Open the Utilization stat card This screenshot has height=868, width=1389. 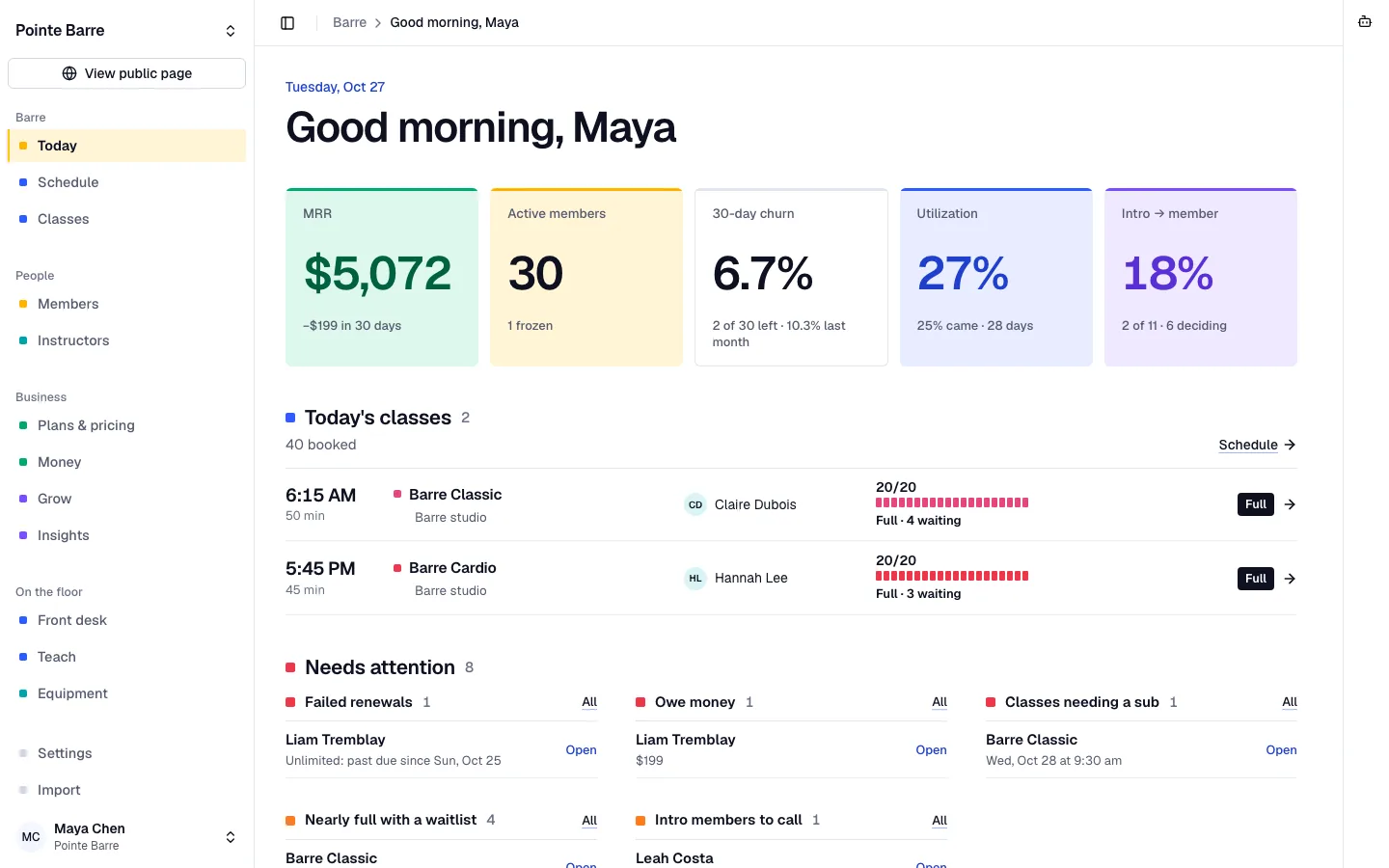pyautogui.click(x=995, y=277)
